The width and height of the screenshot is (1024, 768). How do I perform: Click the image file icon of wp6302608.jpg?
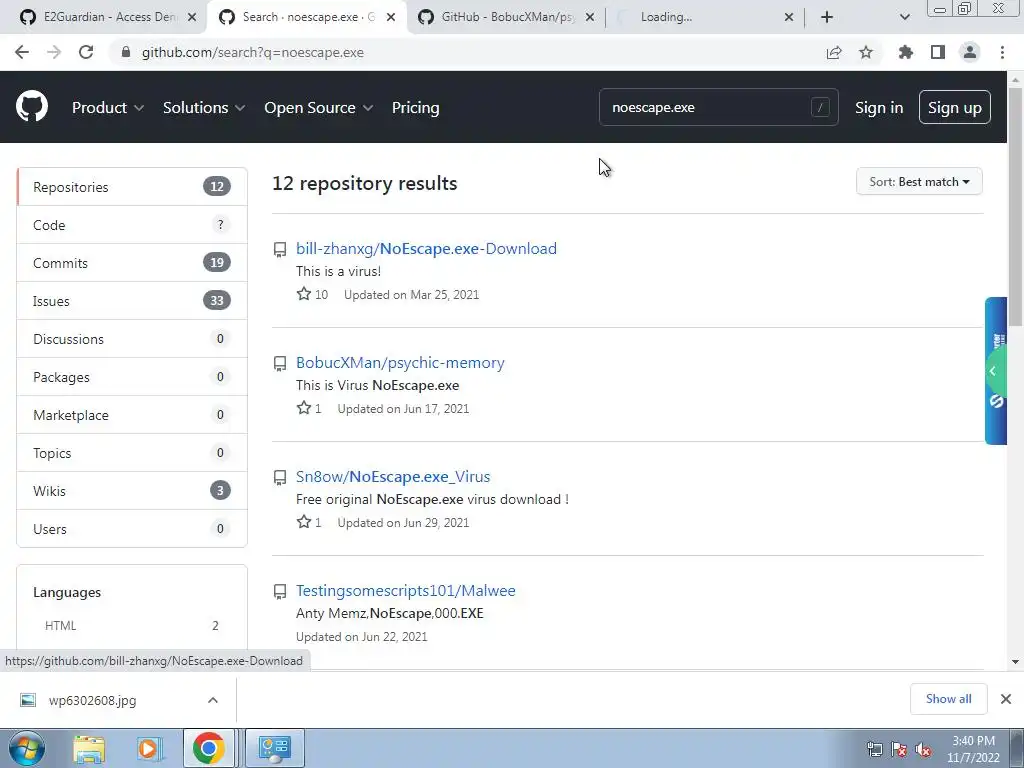click(27, 700)
